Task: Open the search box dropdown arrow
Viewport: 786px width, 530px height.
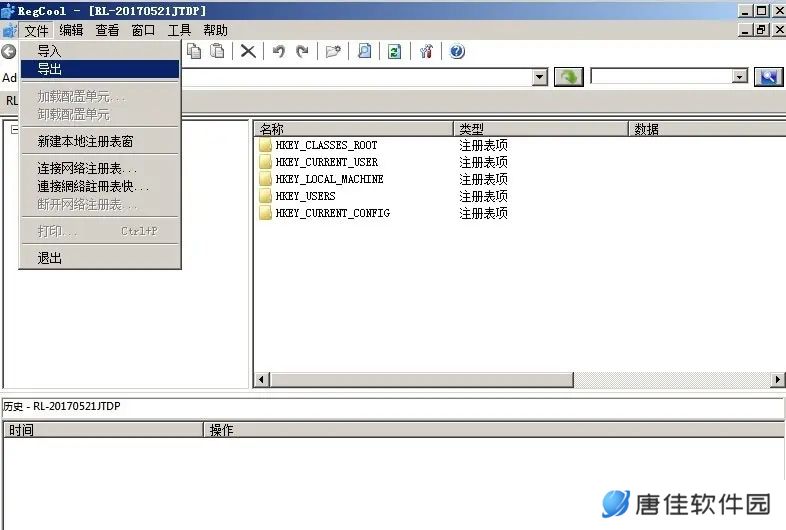Action: coord(739,77)
